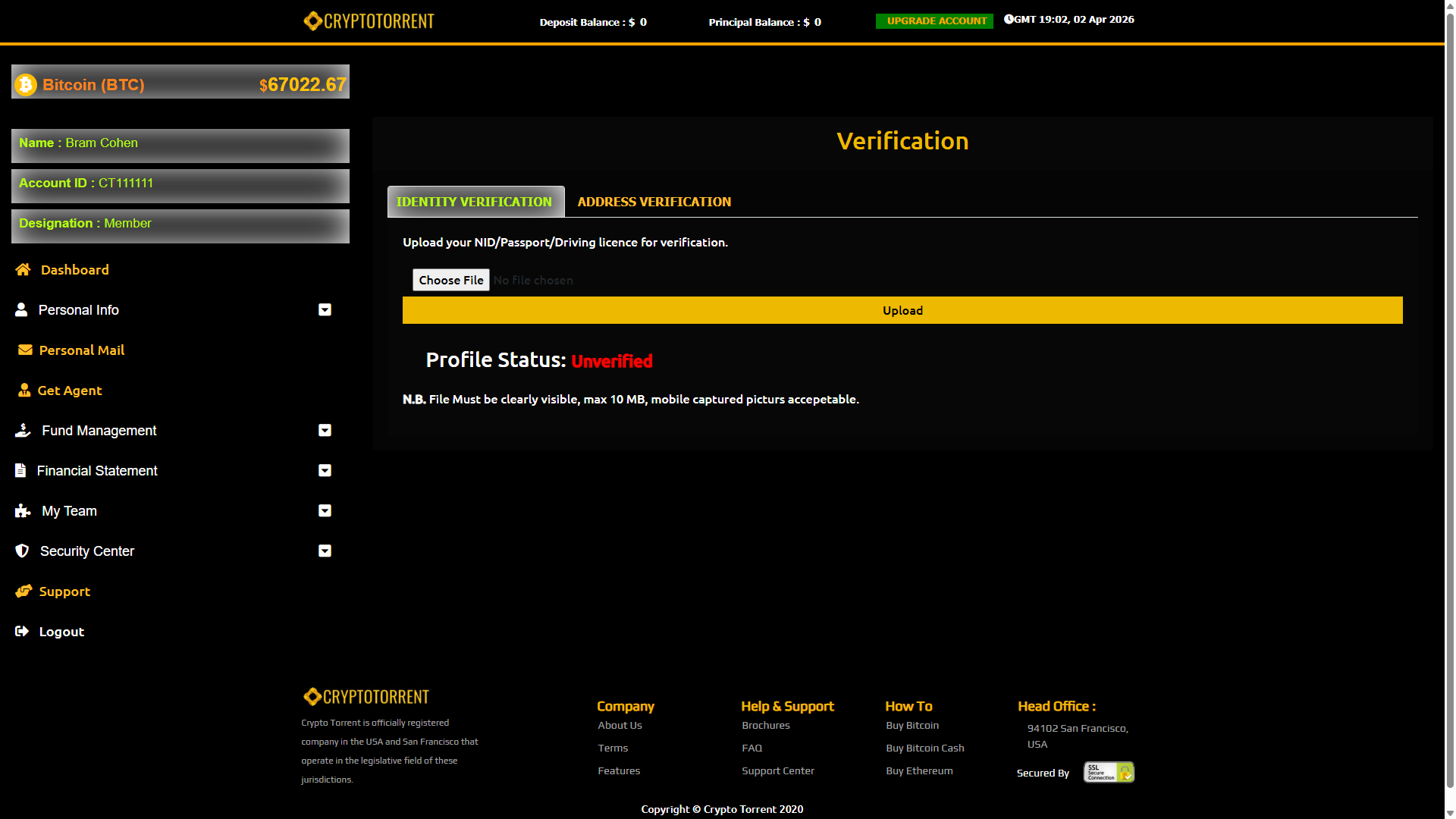The image size is (1456, 819).
Task: Click the Logout arrow icon
Action: (x=22, y=631)
